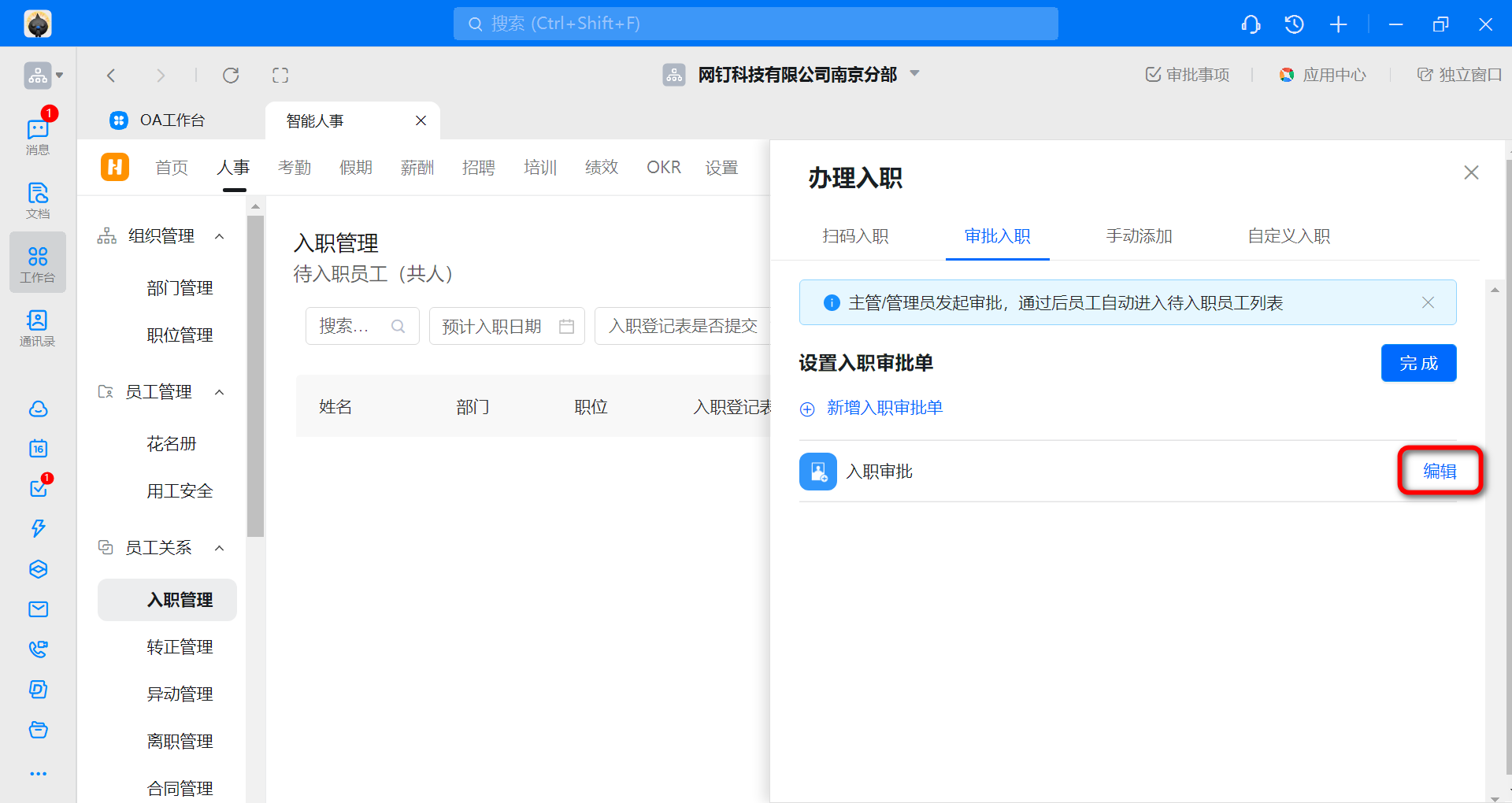Open 离职管理 in the left tree
This screenshot has height=803, width=1512.
pyautogui.click(x=180, y=742)
